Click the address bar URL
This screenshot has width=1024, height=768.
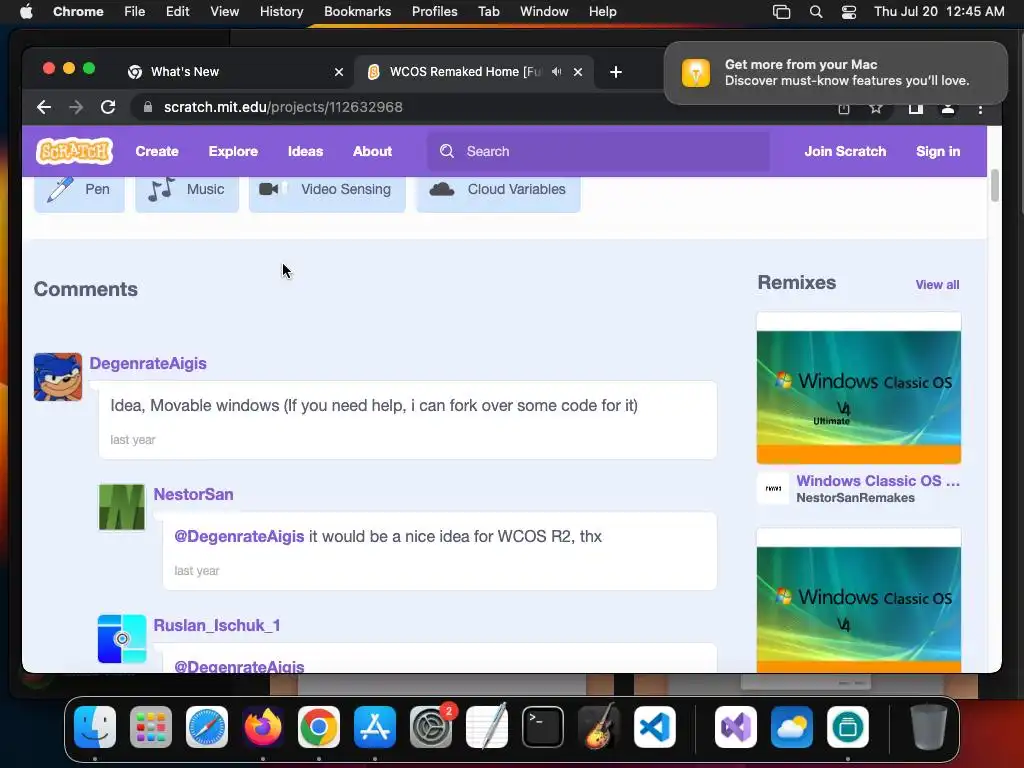[x=283, y=107]
